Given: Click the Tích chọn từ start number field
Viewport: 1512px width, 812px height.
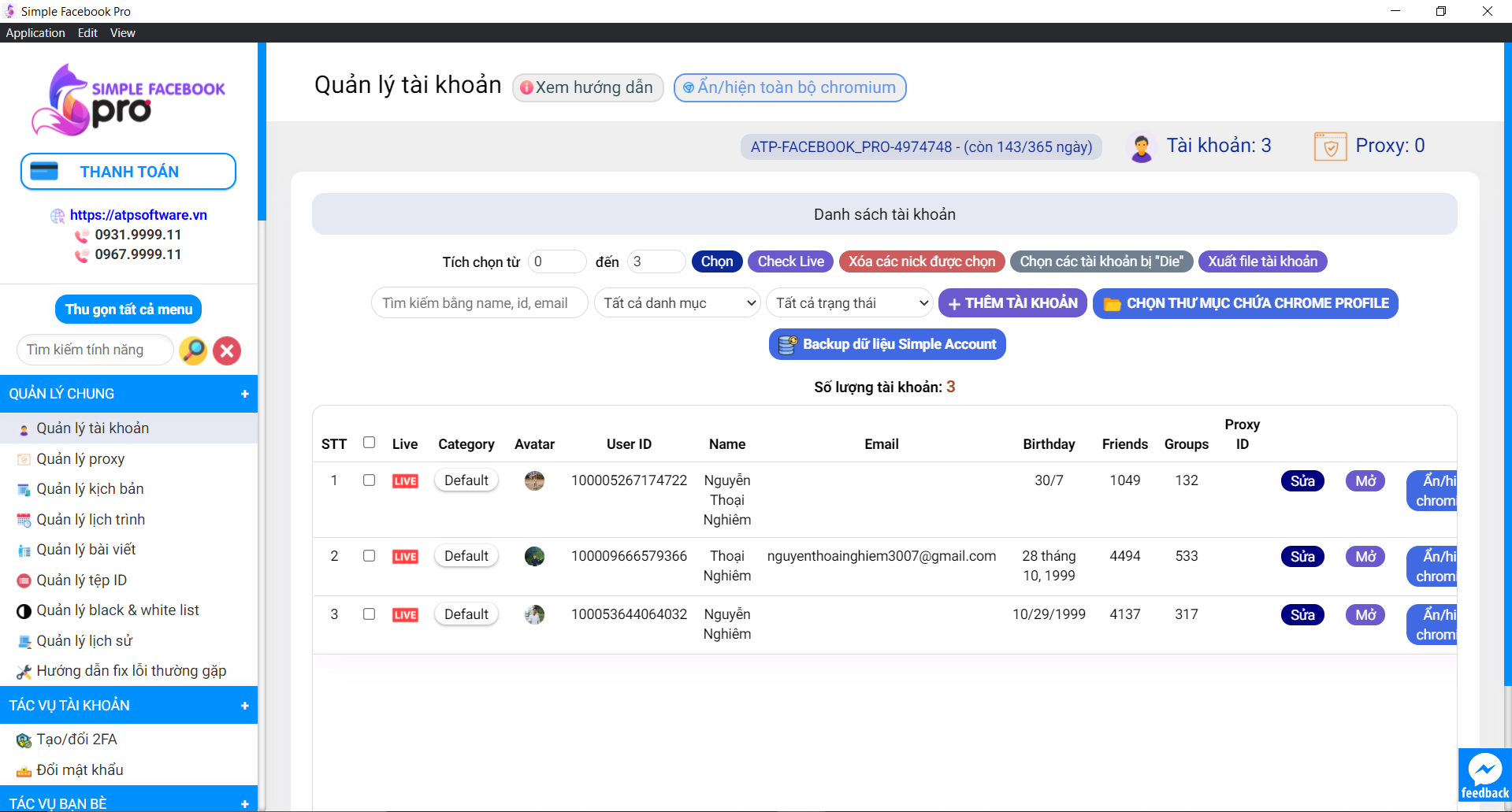Looking at the screenshot, I should click(556, 261).
